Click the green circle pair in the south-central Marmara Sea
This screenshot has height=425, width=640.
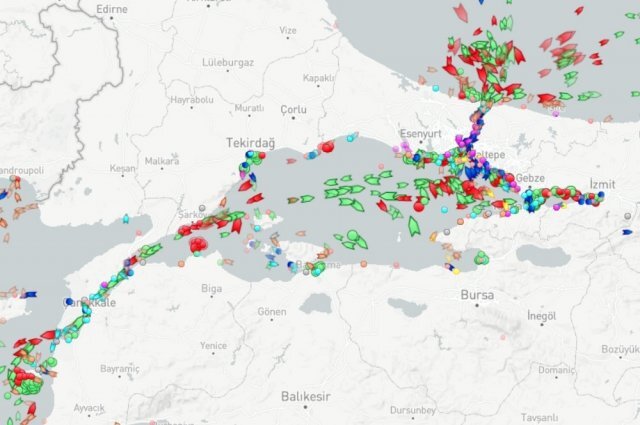353,236
